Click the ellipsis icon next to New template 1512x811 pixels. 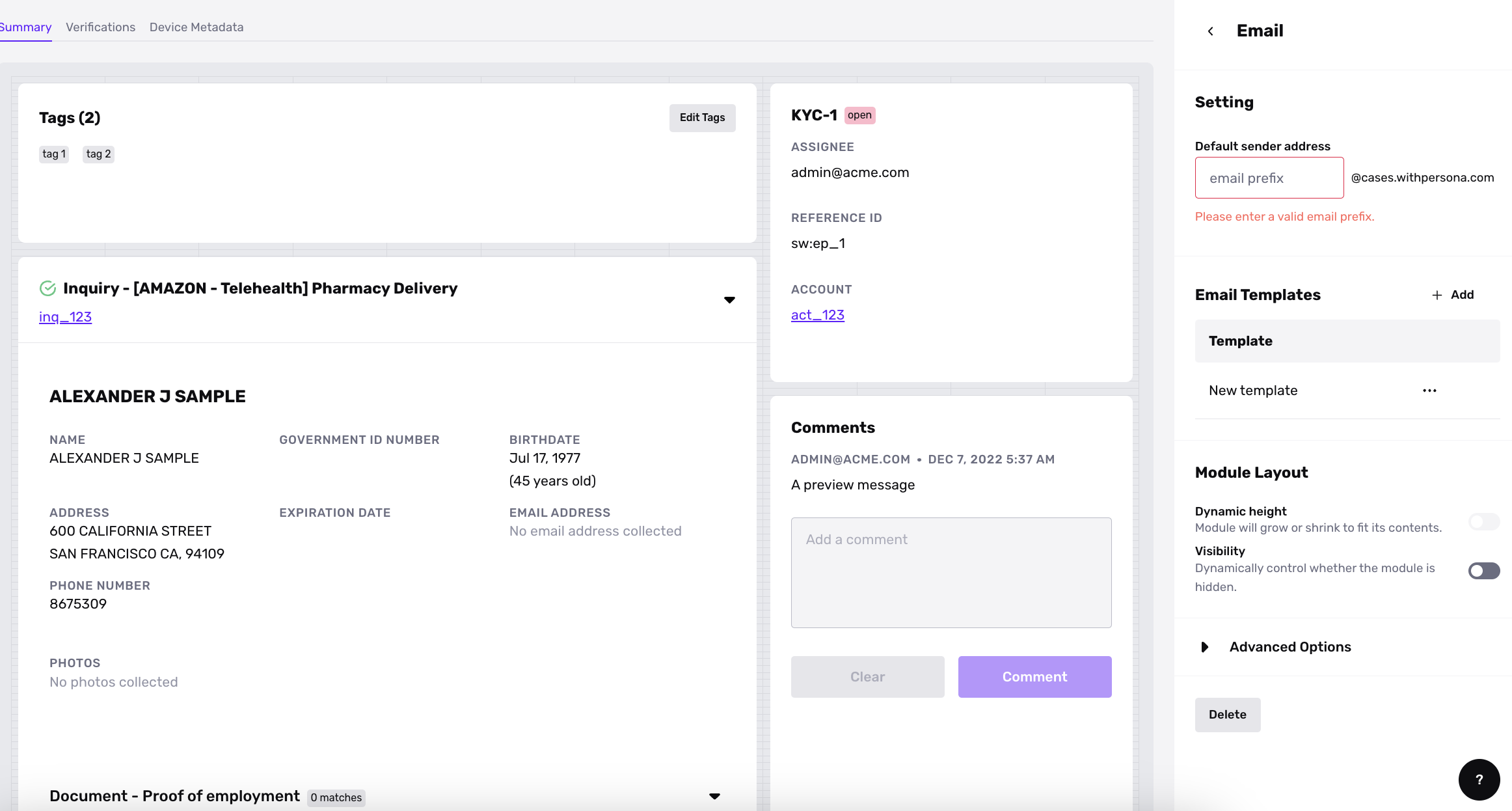pos(1429,390)
